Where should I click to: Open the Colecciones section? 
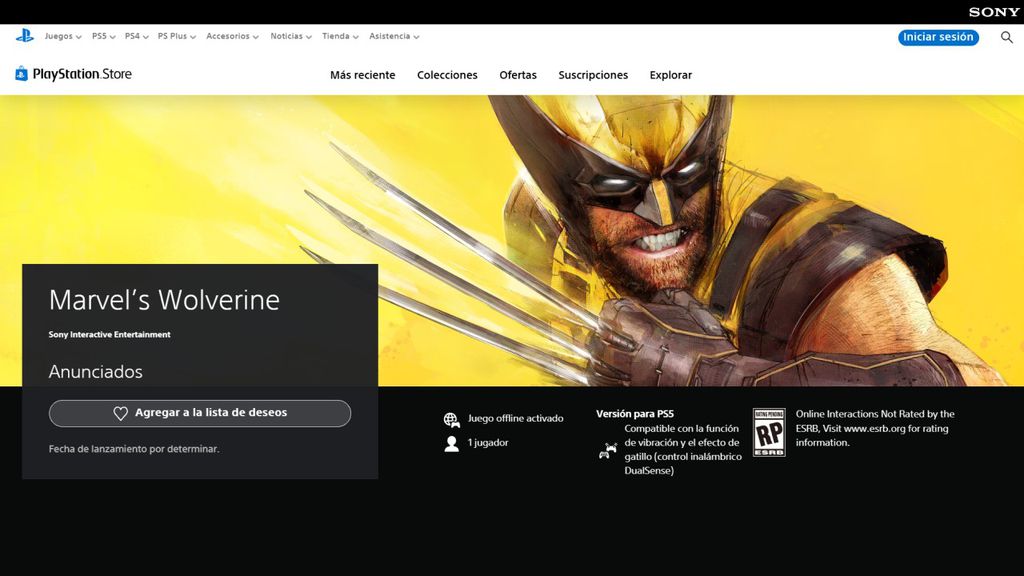pos(447,75)
